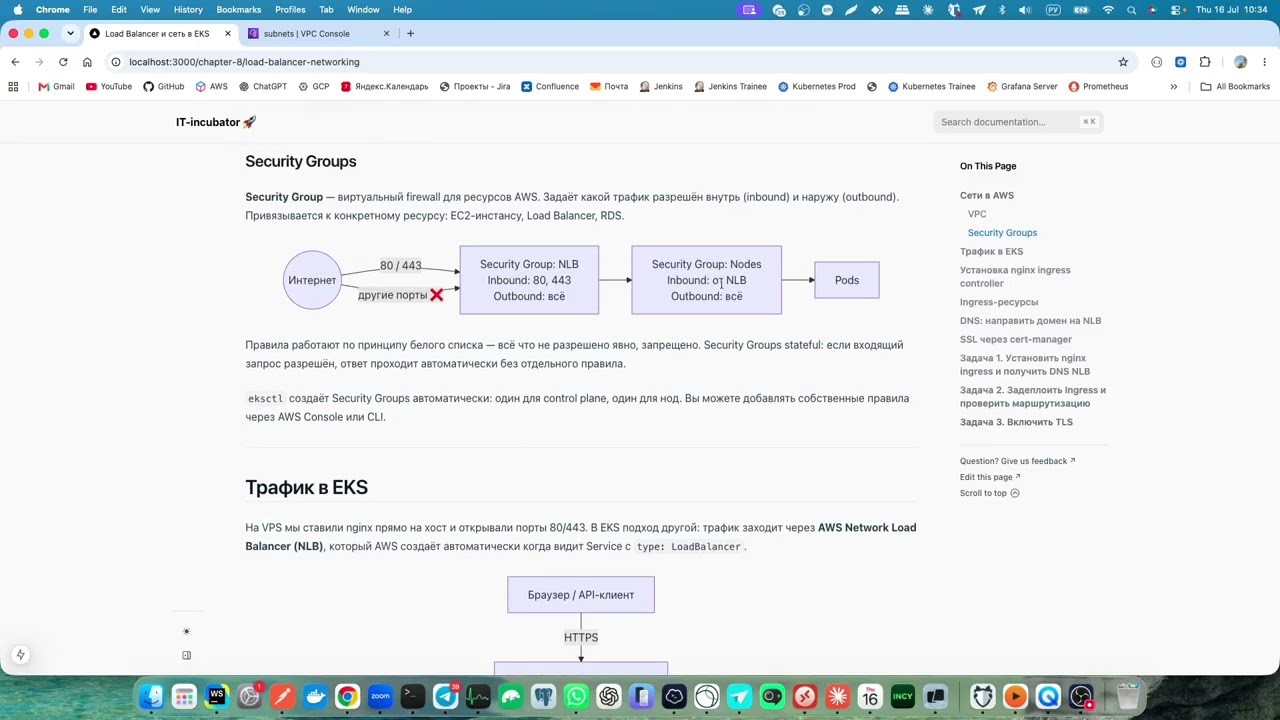The width and height of the screenshot is (1280, 720).
Task: Bookmark this page with the star icon
Action: click(x=1123, y=62)
